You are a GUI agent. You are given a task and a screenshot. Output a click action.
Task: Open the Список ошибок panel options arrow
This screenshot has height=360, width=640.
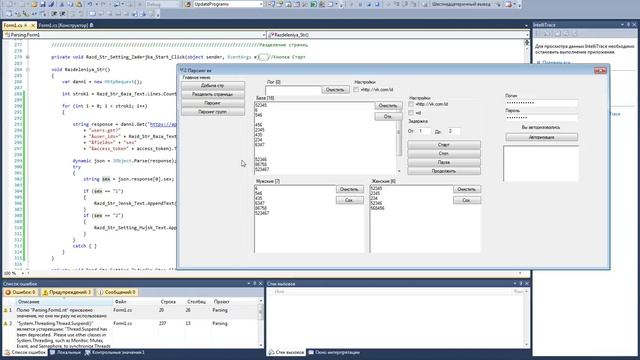pyautogui.click(x=249, y=283)
